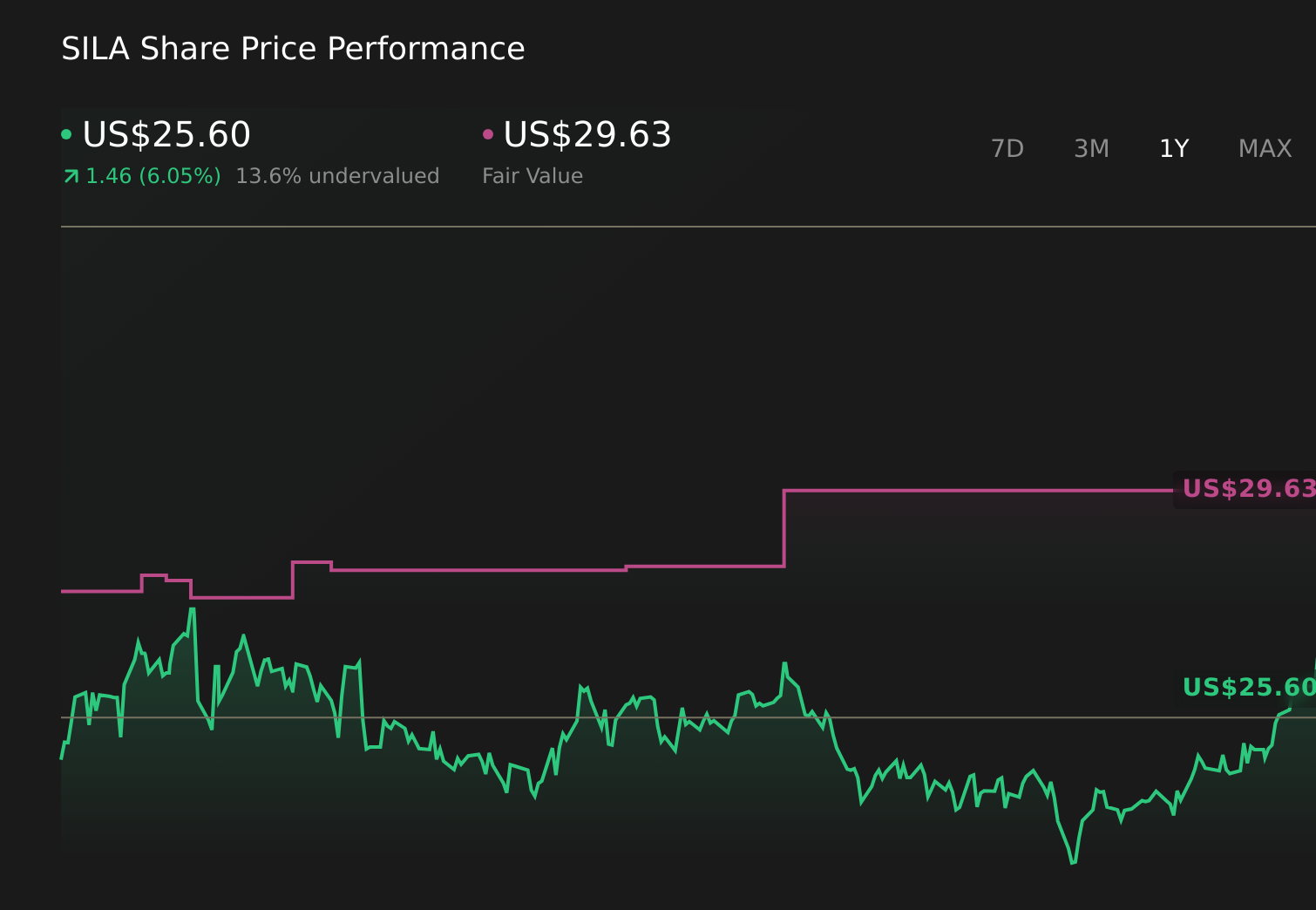The image size is (1316, 910).
Task: Select the MAX time range tab
Action: tap(1264, 148)
